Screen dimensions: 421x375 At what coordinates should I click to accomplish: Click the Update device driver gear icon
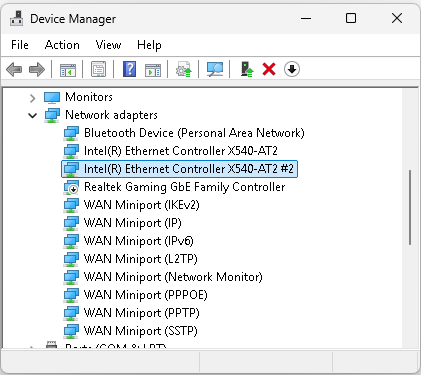point(184,69)
